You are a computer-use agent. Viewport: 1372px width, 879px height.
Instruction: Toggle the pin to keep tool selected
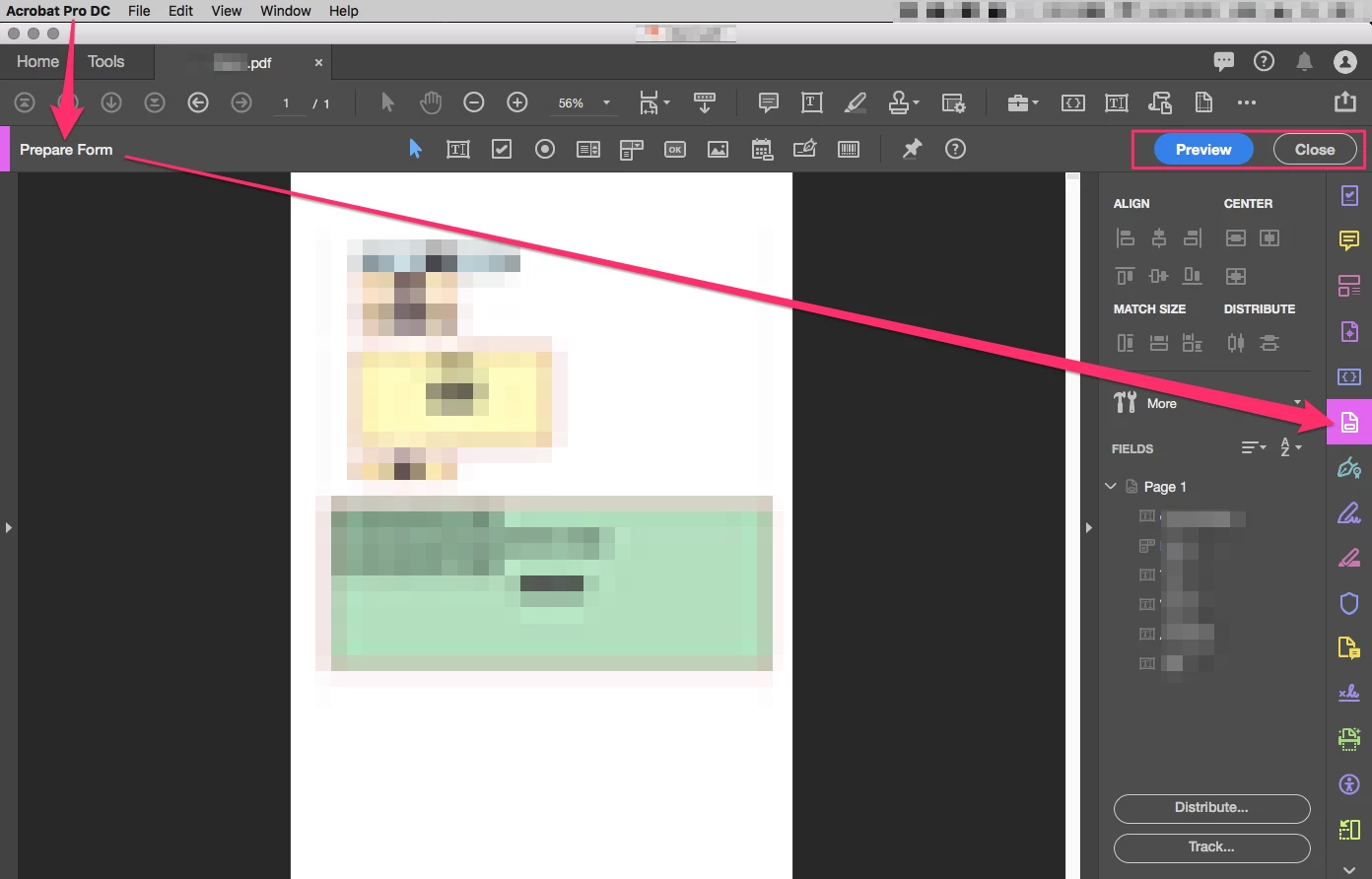coord(913,149)
